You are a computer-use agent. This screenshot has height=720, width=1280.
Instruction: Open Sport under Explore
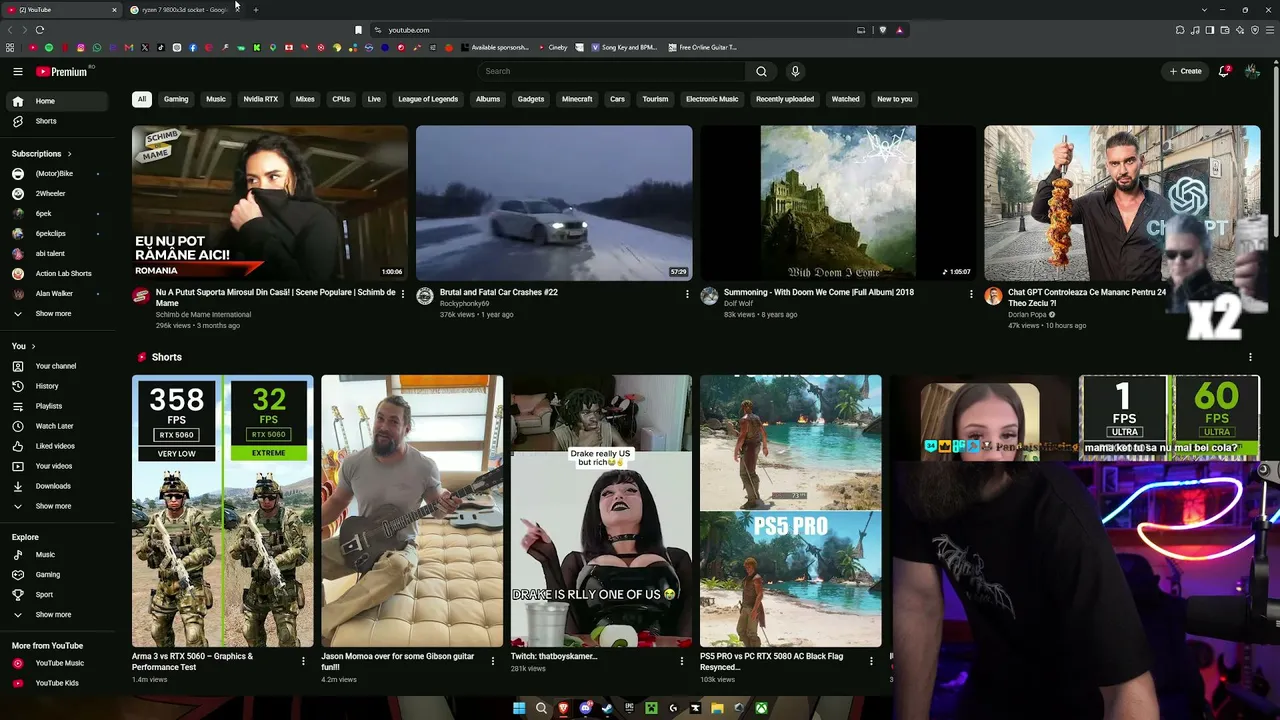(x=55, y=595)
